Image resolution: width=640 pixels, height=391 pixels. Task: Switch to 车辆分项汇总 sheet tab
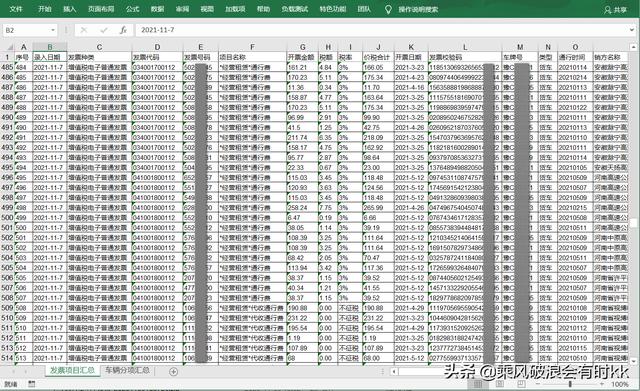[127, 370]
